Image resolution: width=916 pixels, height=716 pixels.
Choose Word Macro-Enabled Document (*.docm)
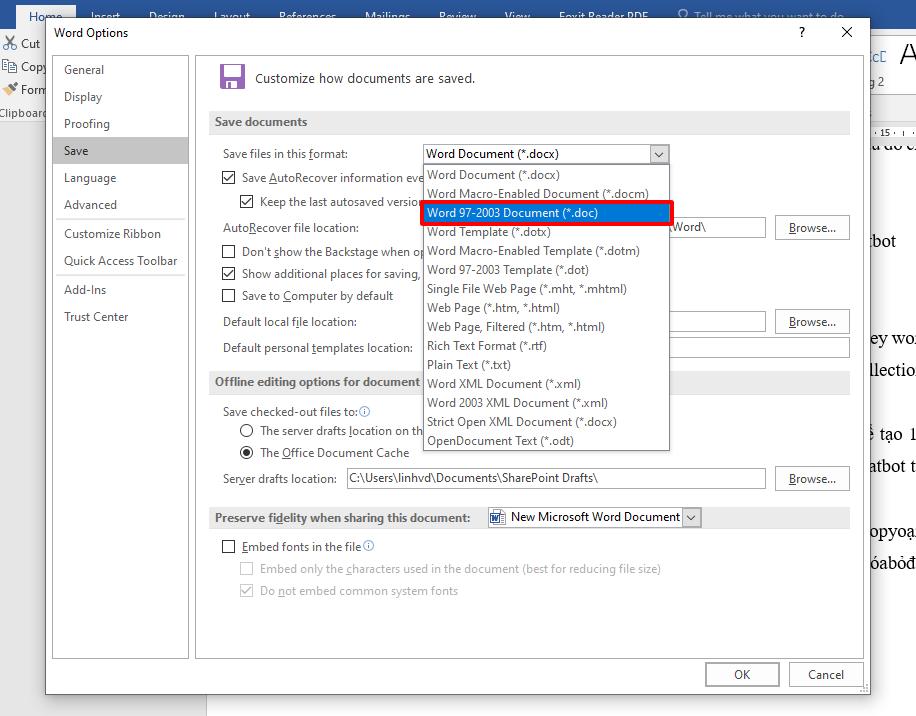coord(546,193)
